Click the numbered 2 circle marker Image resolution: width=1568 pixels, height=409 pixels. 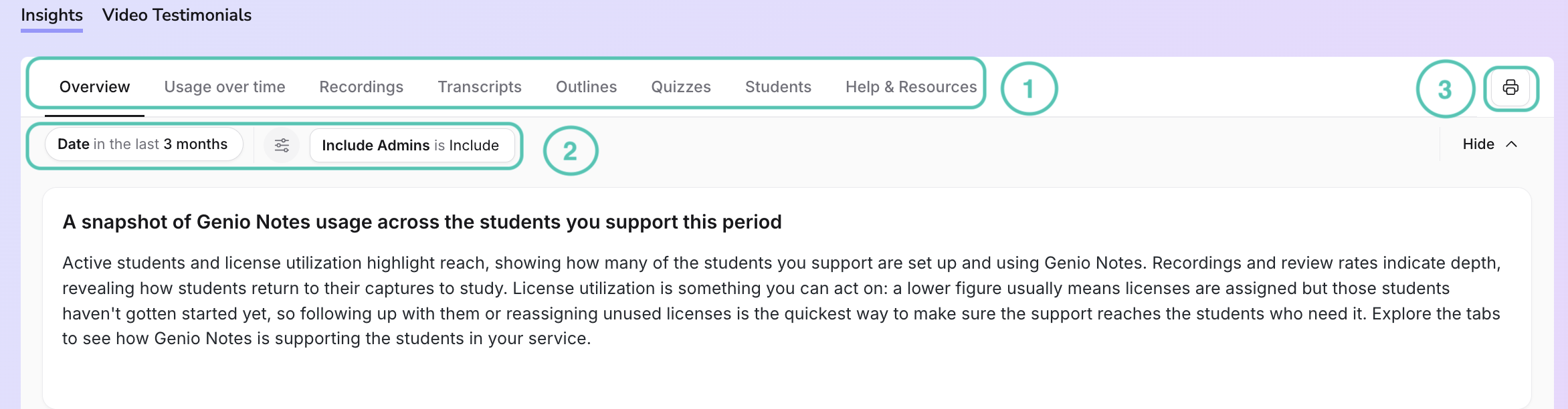(x=570, y=151)
